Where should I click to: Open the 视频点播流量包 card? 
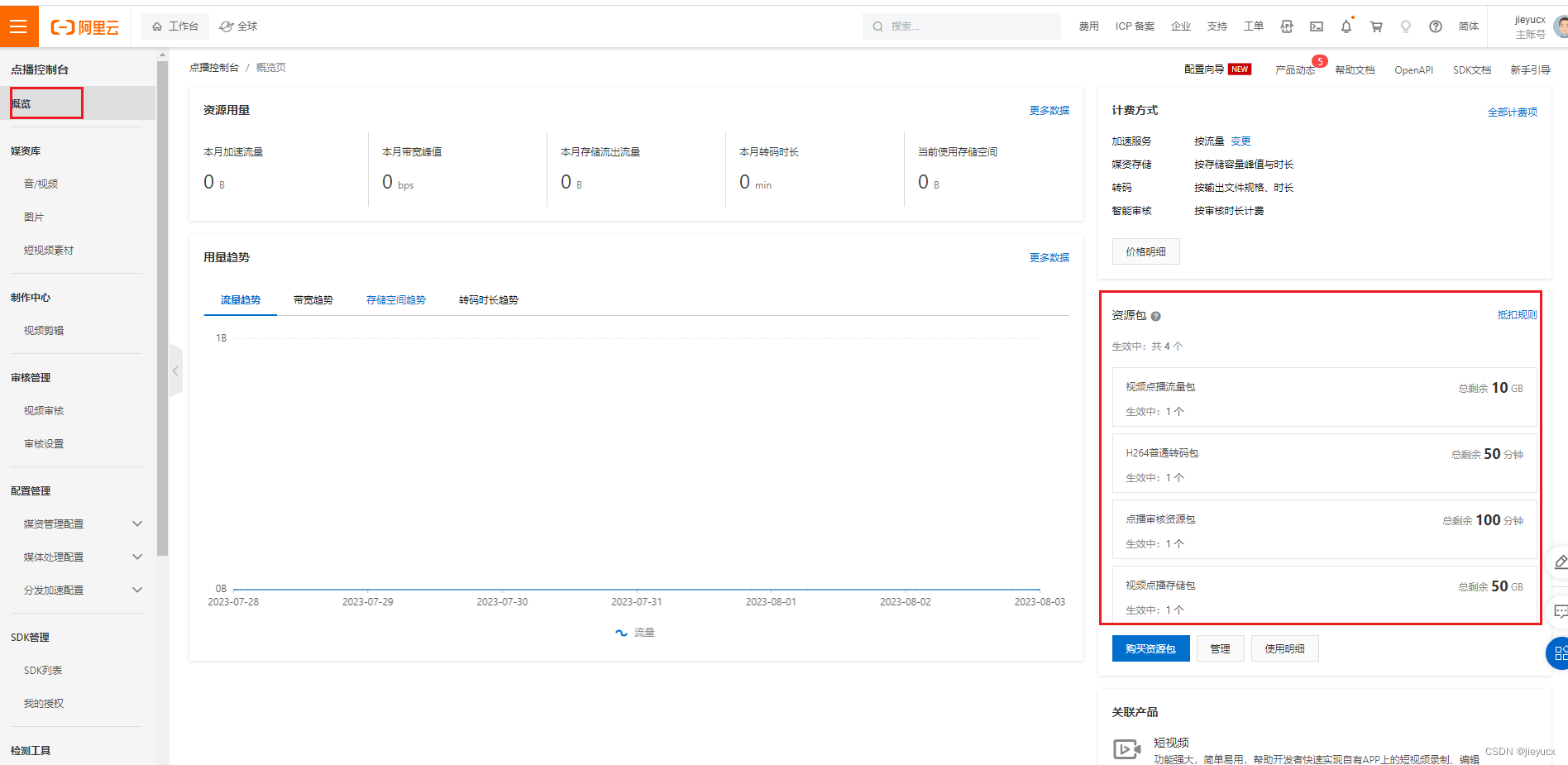(1324, 397)
